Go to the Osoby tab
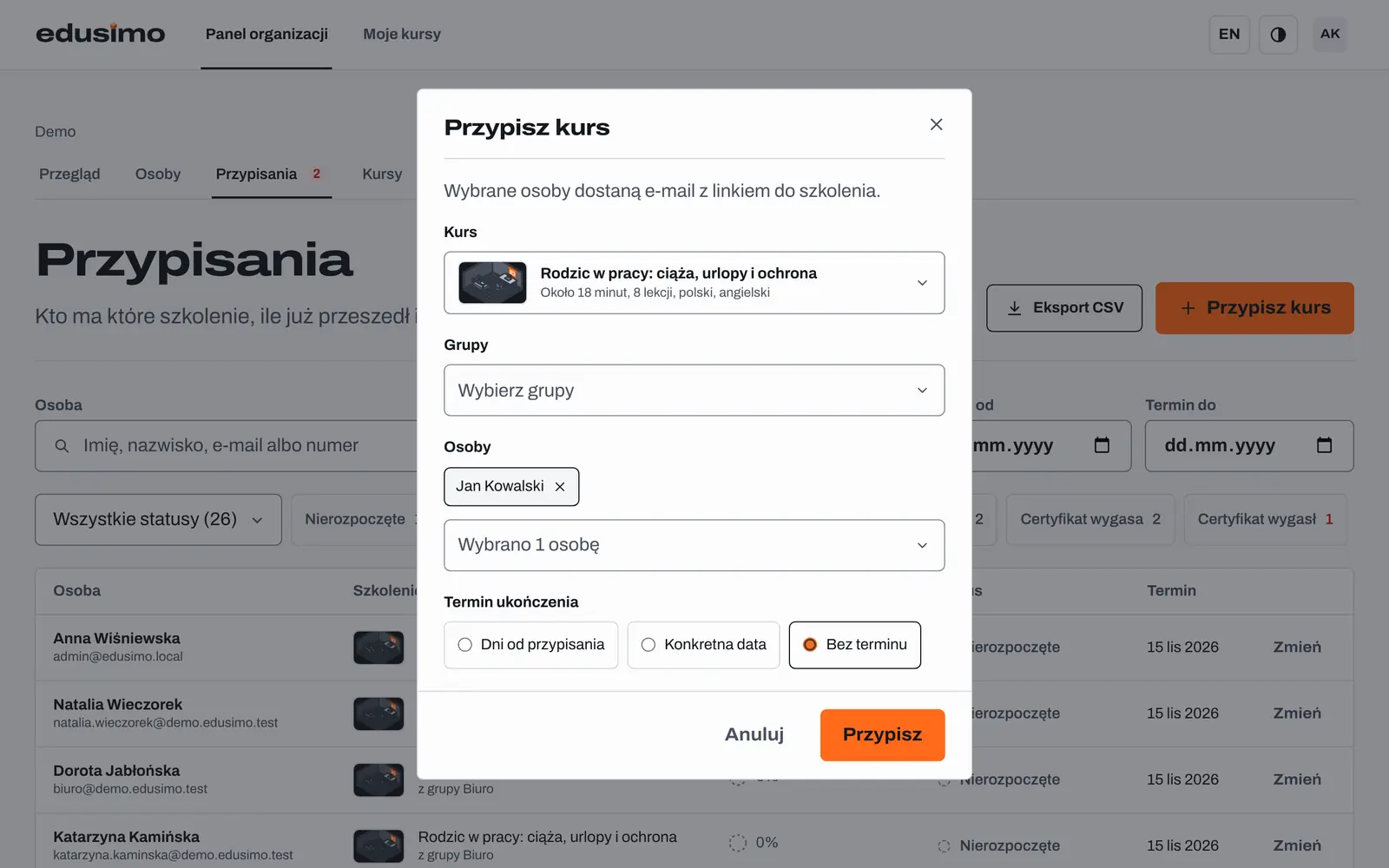The image size is (1389, 868). click(158, 174)
